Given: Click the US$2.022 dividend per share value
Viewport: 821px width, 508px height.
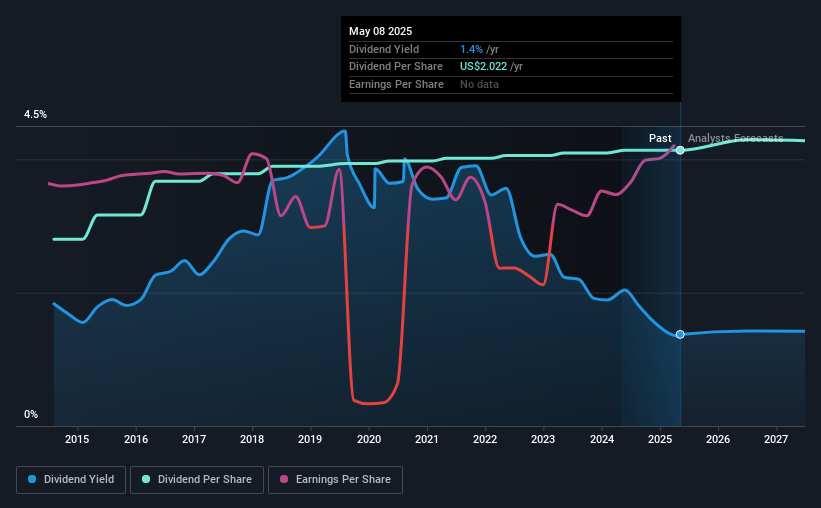Looking at the screenshot, I should coord(483,67).
